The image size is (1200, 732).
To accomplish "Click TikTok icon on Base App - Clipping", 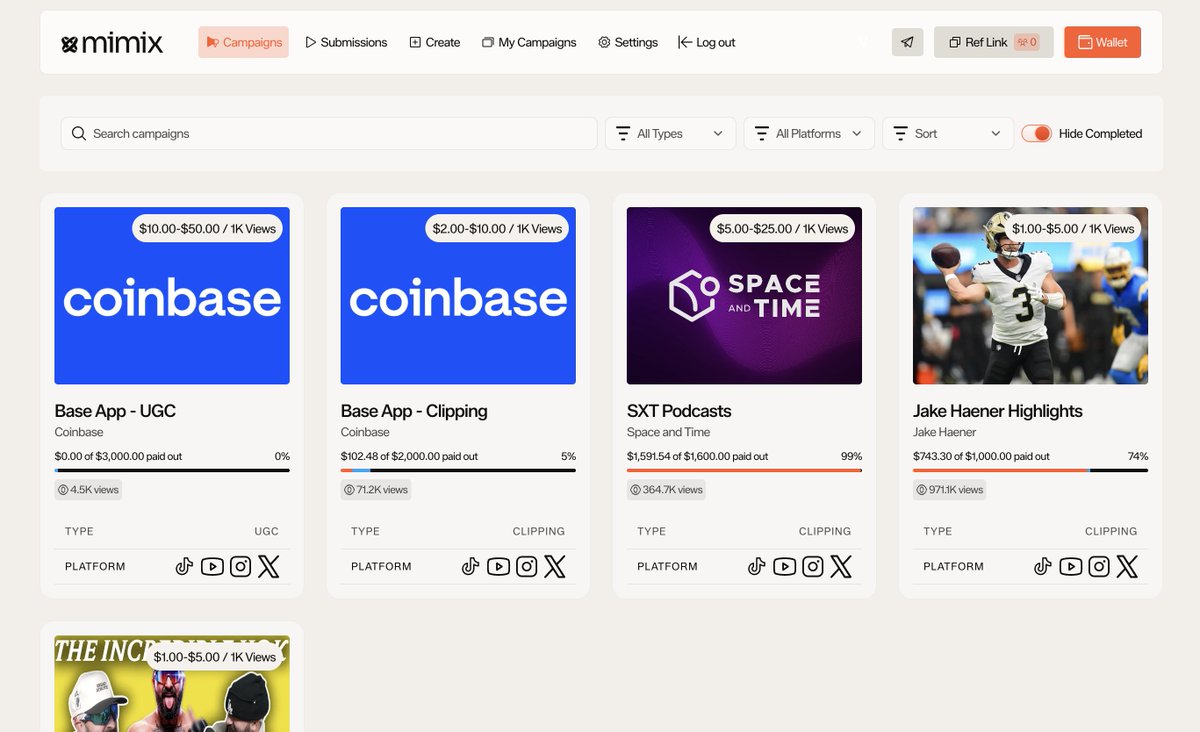I will coord(470,567).
